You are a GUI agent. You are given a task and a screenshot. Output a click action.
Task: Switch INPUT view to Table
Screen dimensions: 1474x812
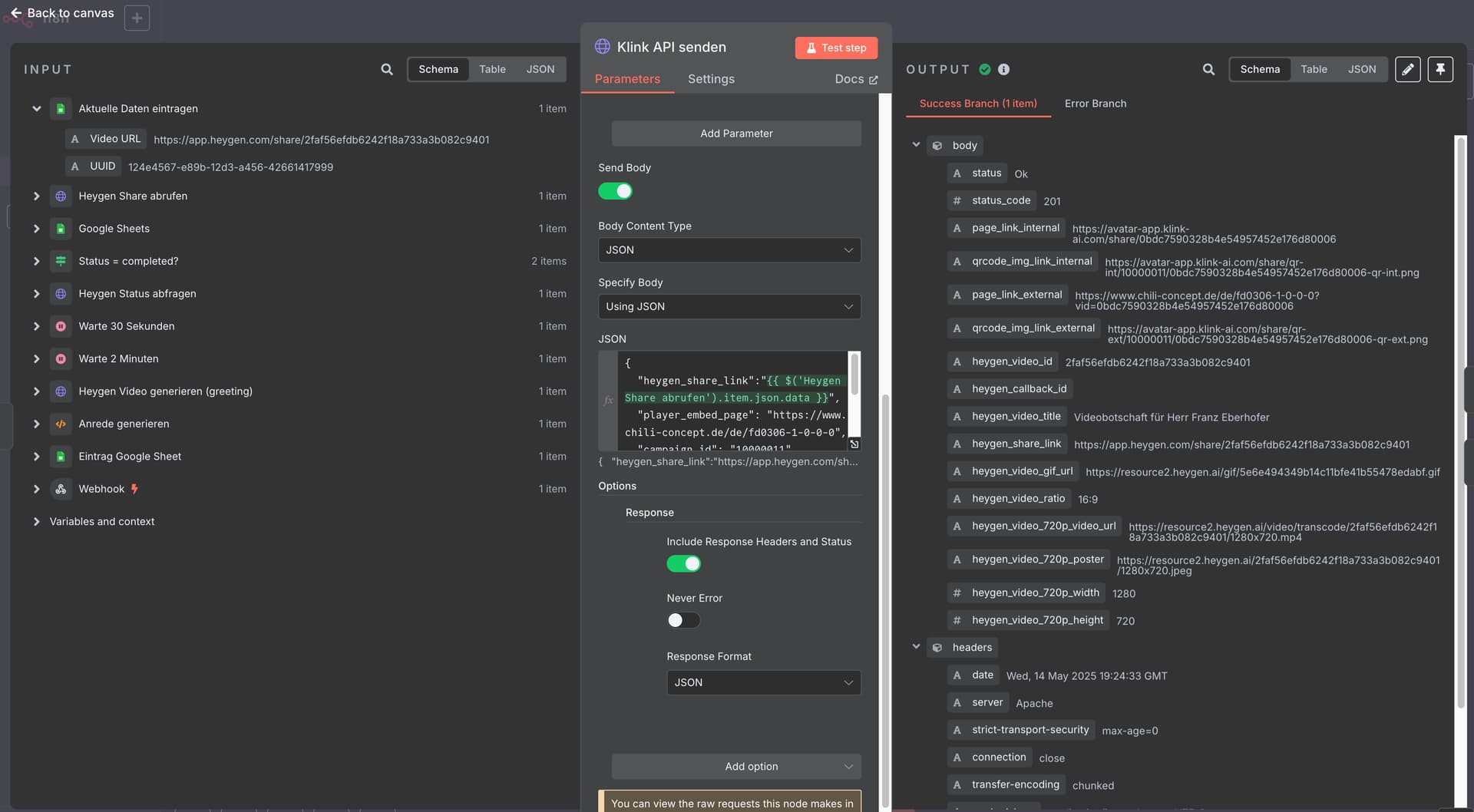pyautogui.click(x=492, y=69)
